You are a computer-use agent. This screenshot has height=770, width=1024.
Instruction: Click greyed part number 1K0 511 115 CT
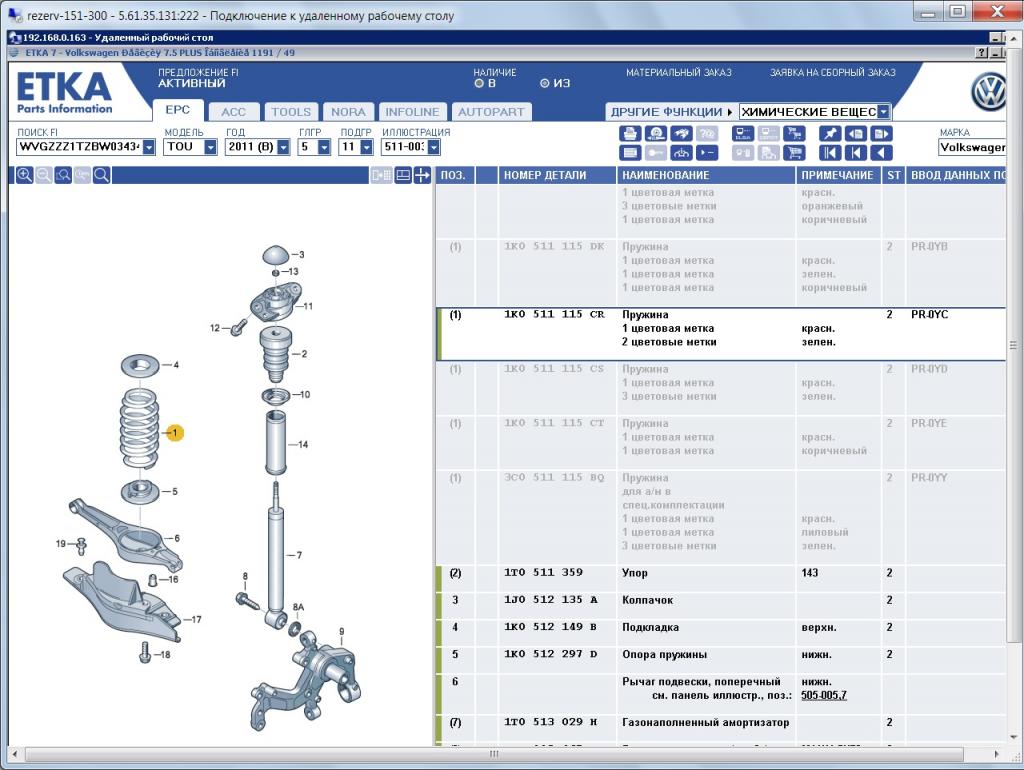(554, 423)
